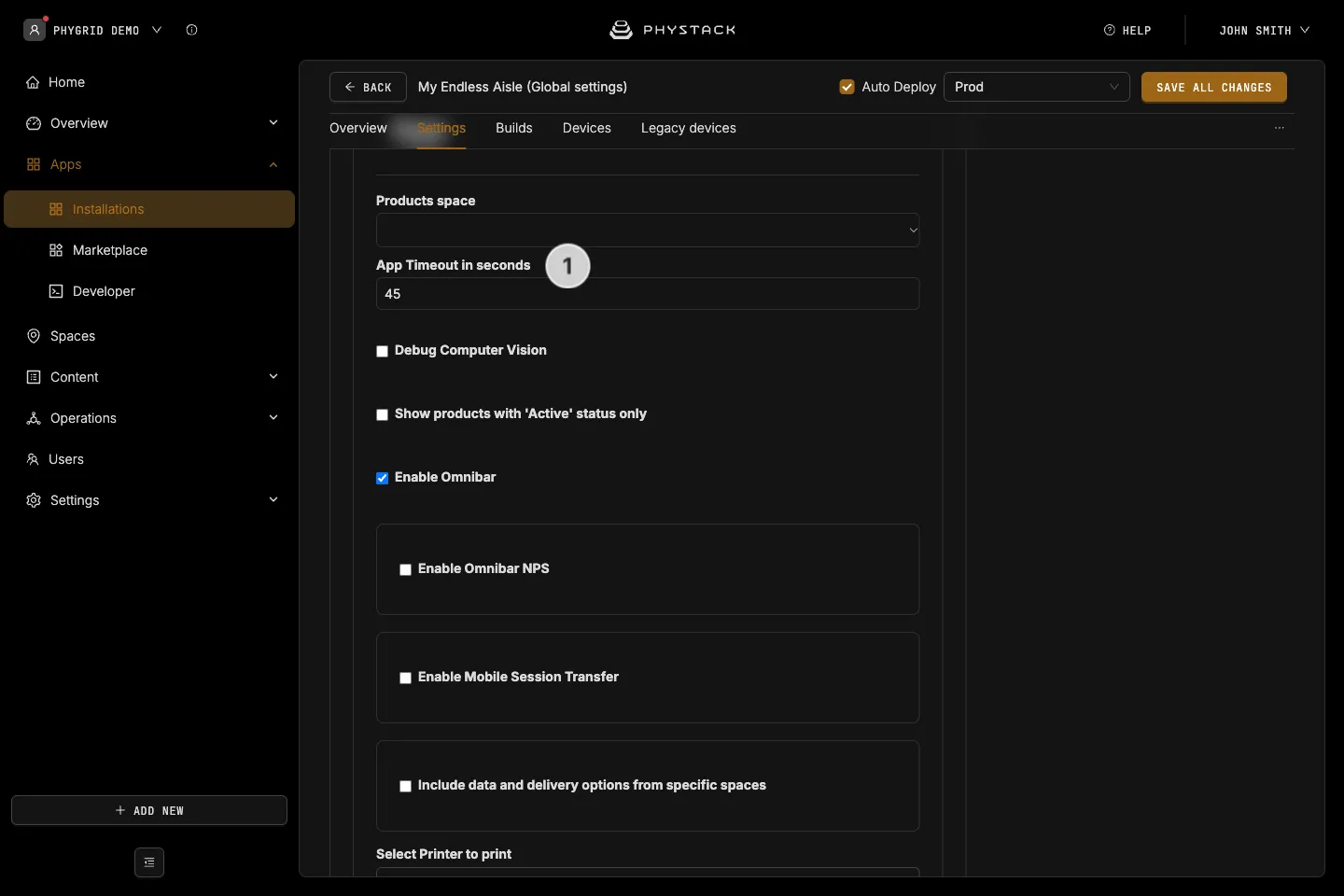The width and height of the screenshot is (1344, 896).
Task: Check Show products with 'Active' status only
Action: coord(382,414)
